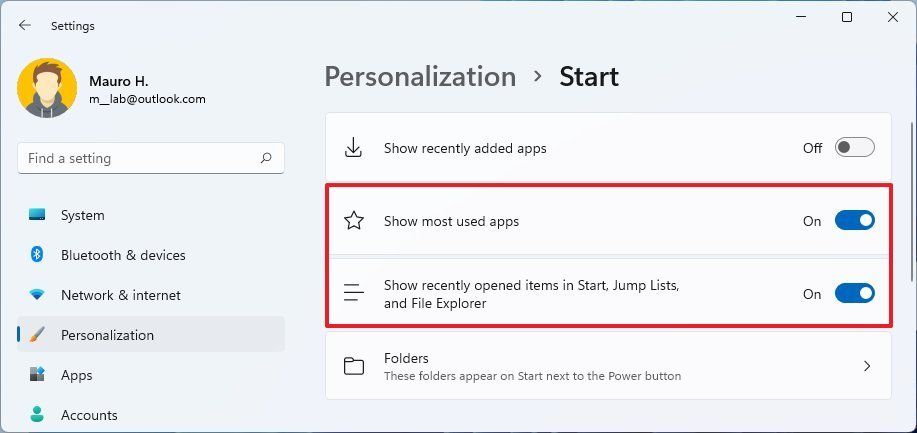Turn off Show most used apps toggle

(x=854, y=221)
